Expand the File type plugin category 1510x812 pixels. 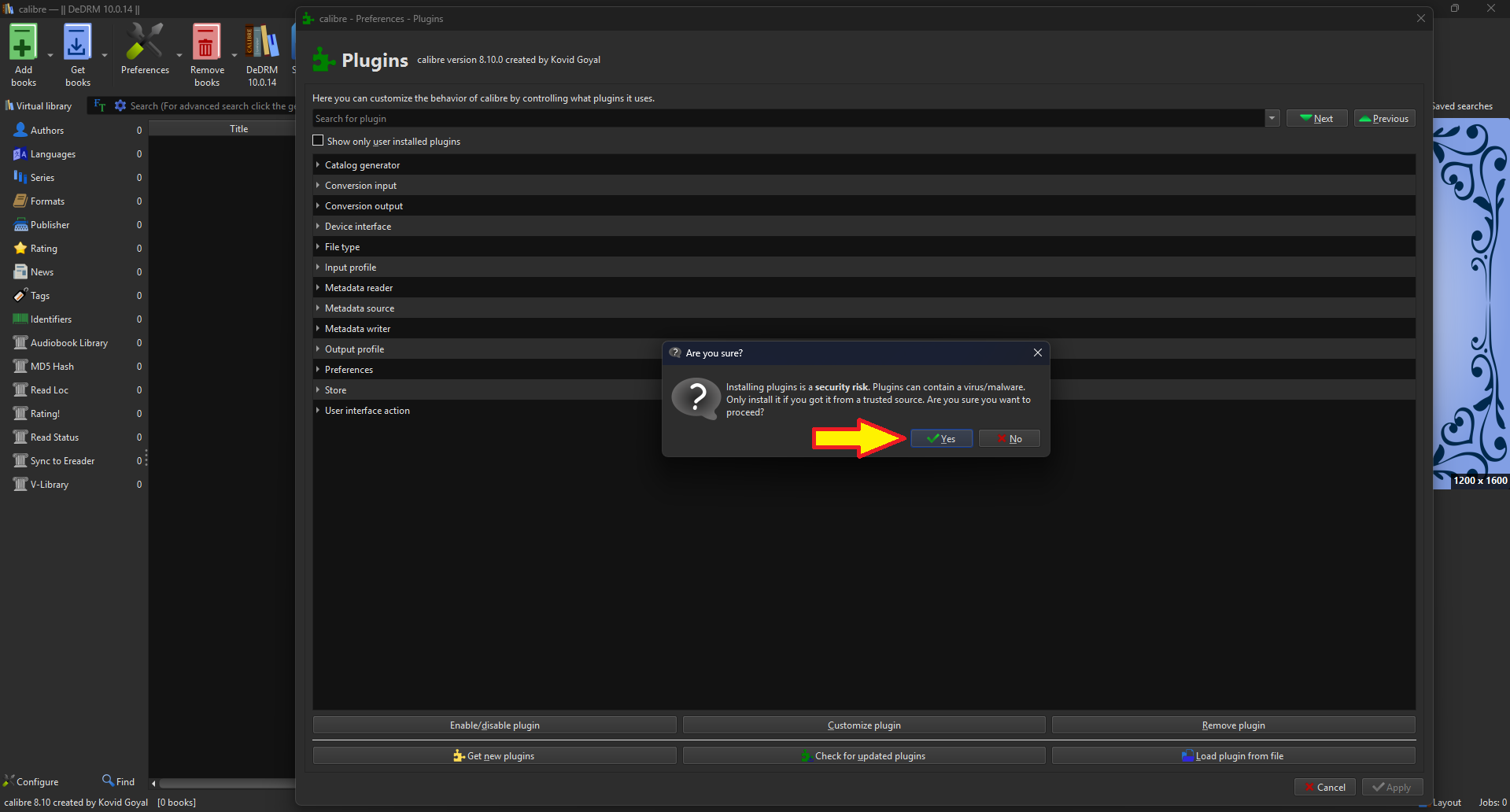point(318,247)
